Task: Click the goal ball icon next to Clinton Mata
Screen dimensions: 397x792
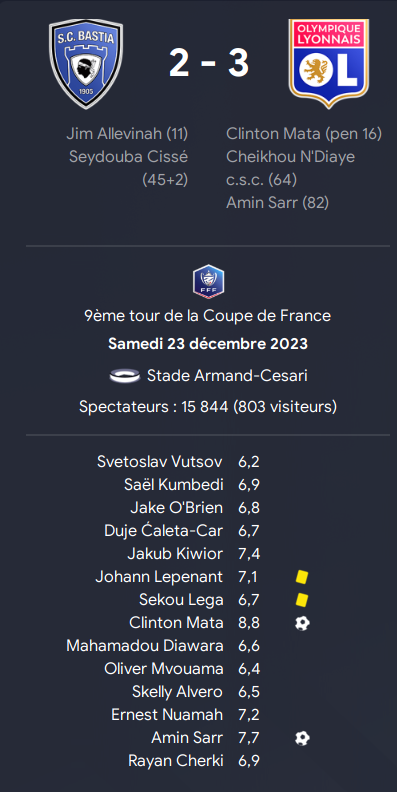Action: pos(302,623)
